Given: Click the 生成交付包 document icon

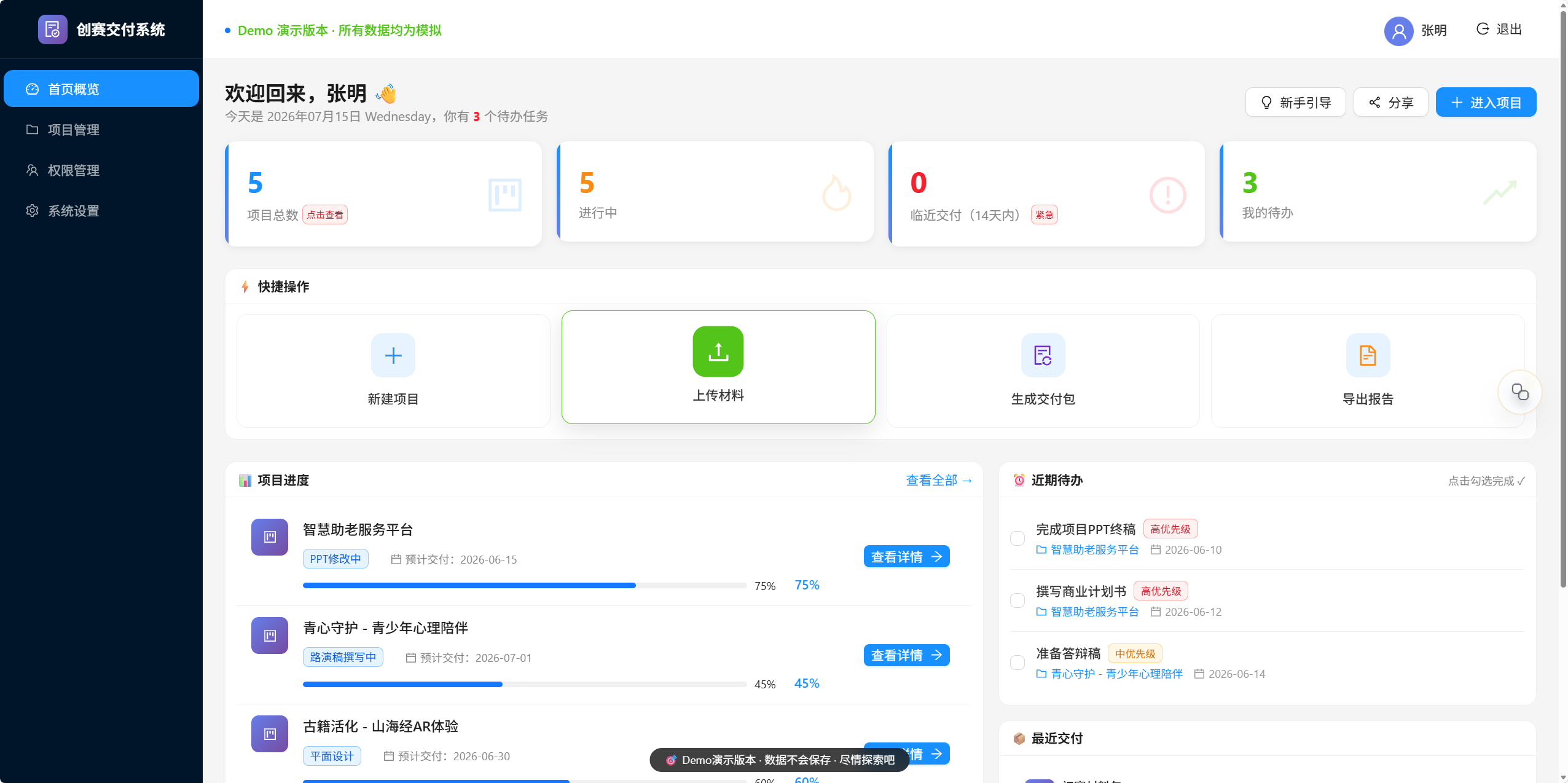Looking at the screenshot, I should click(x=1043, y=355).
